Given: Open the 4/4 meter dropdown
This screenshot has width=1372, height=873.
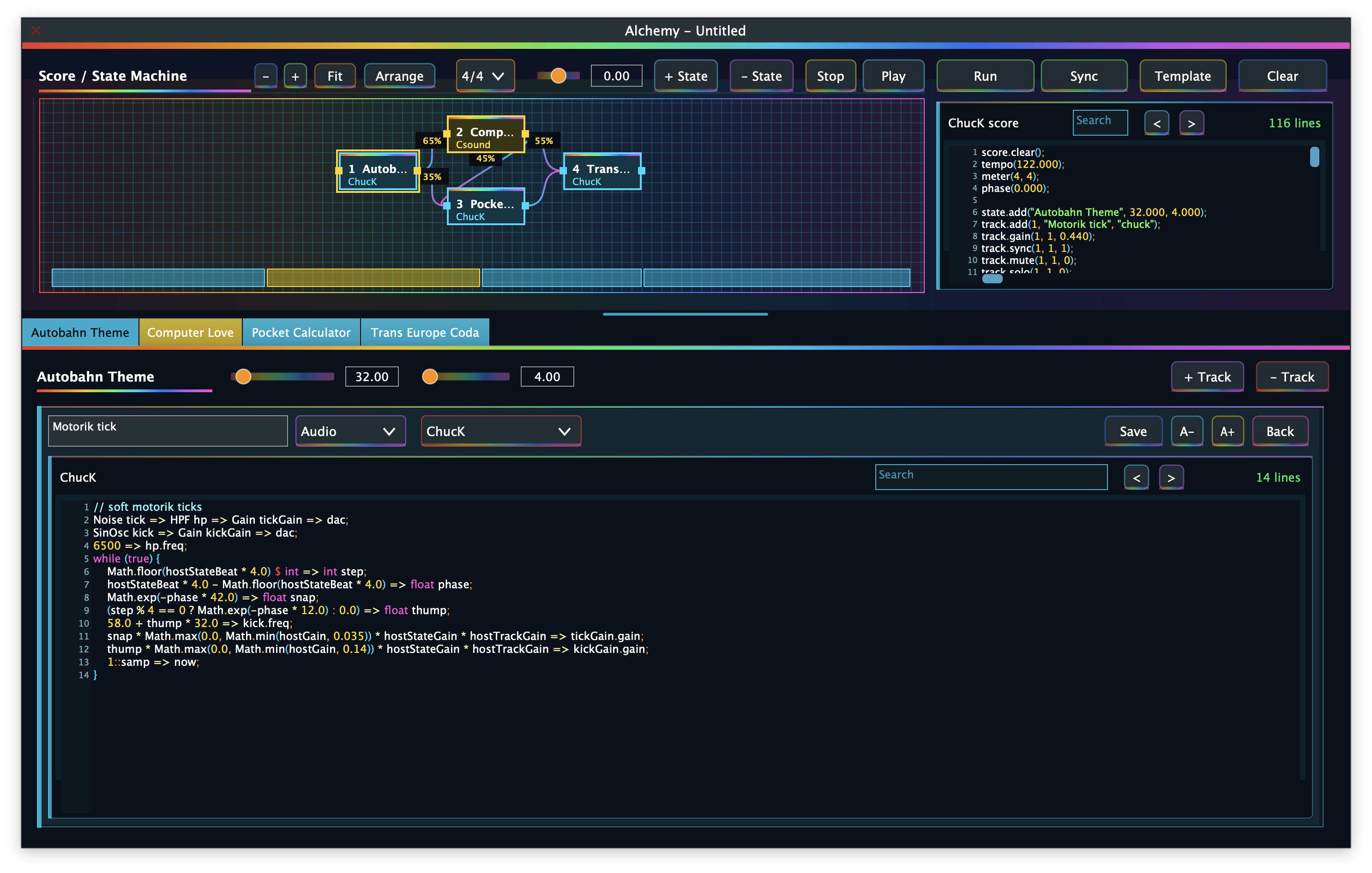Looking at the screenshot, I should click(485, 76).
